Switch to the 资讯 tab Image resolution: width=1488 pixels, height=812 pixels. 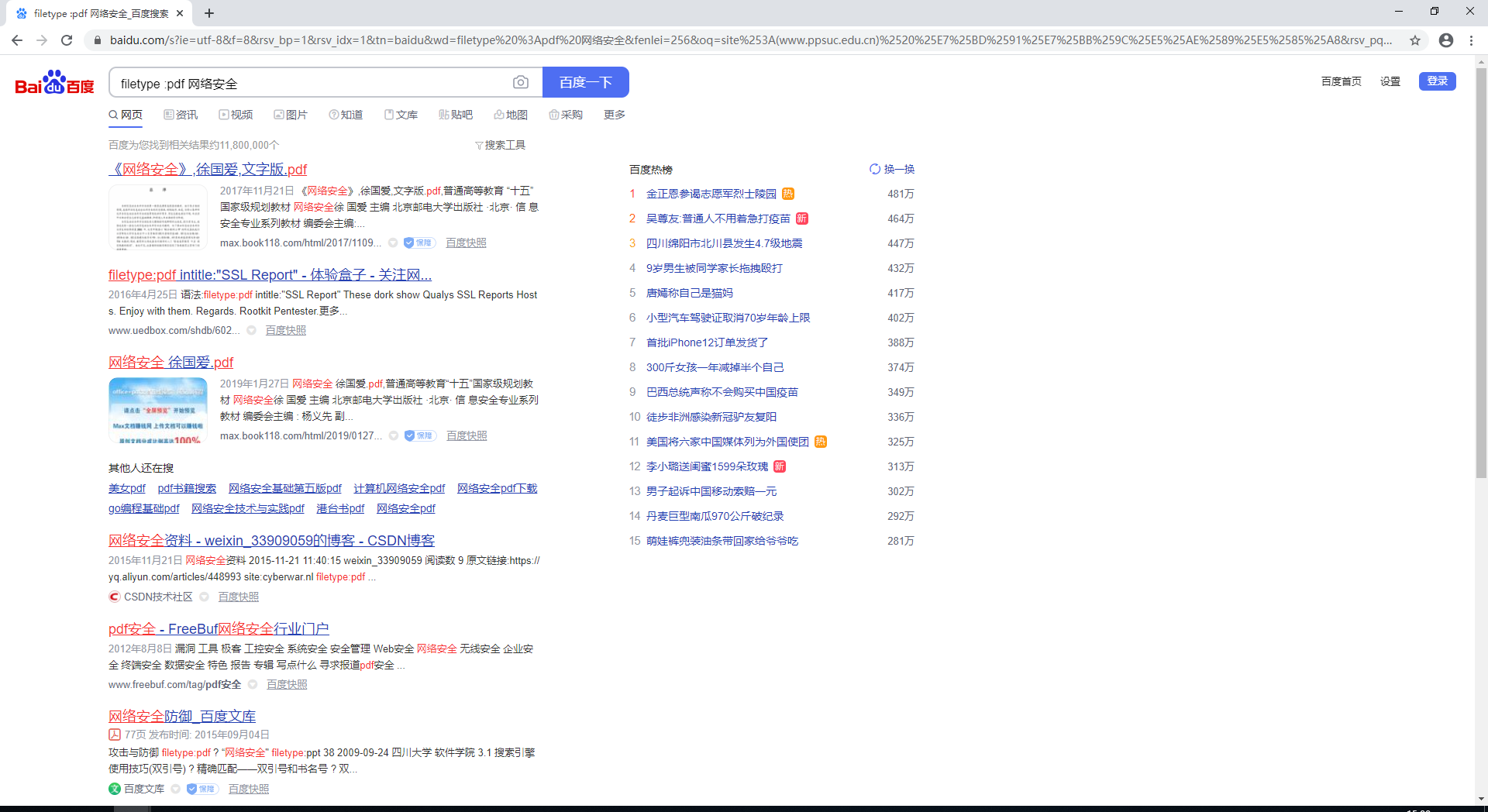tap(181, 115)
